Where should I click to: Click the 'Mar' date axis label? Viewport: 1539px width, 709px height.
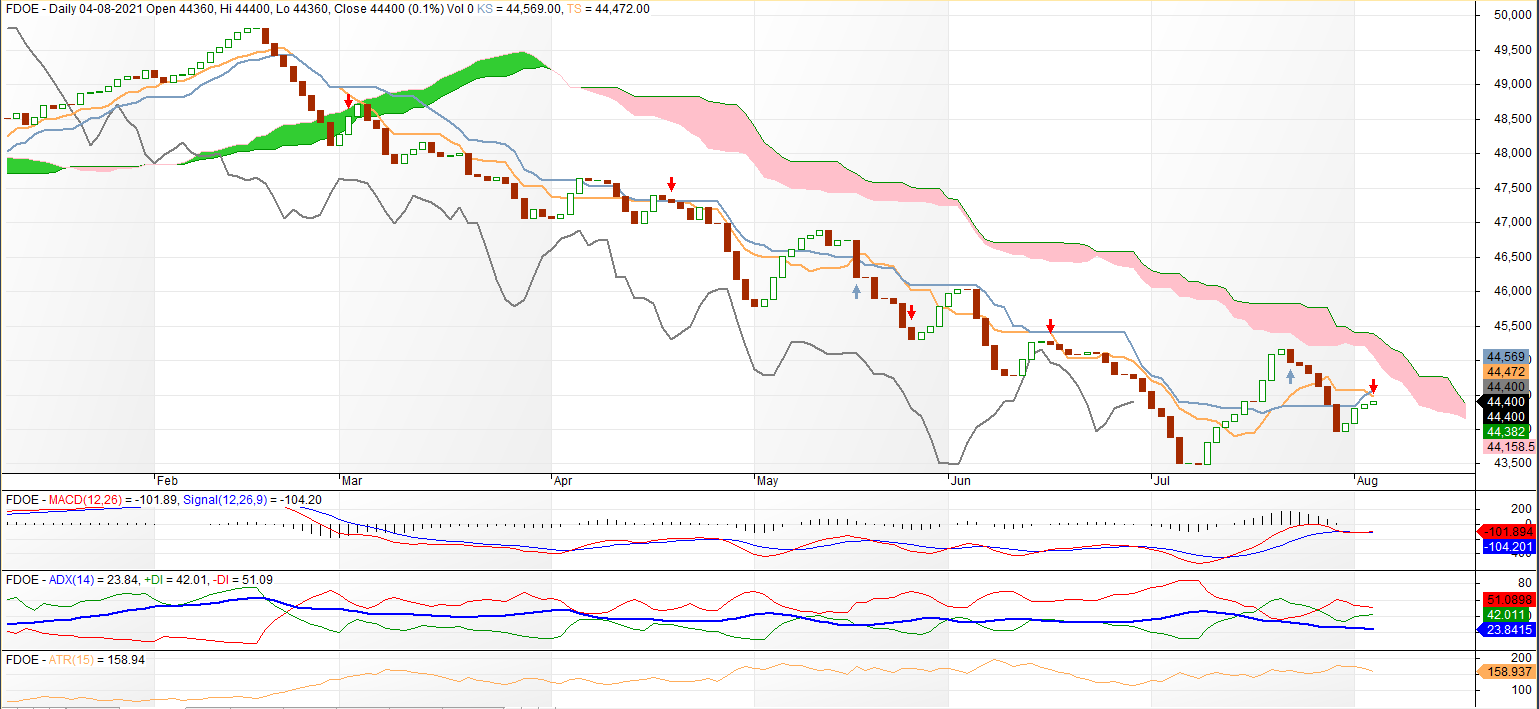[x=352, y=480]
